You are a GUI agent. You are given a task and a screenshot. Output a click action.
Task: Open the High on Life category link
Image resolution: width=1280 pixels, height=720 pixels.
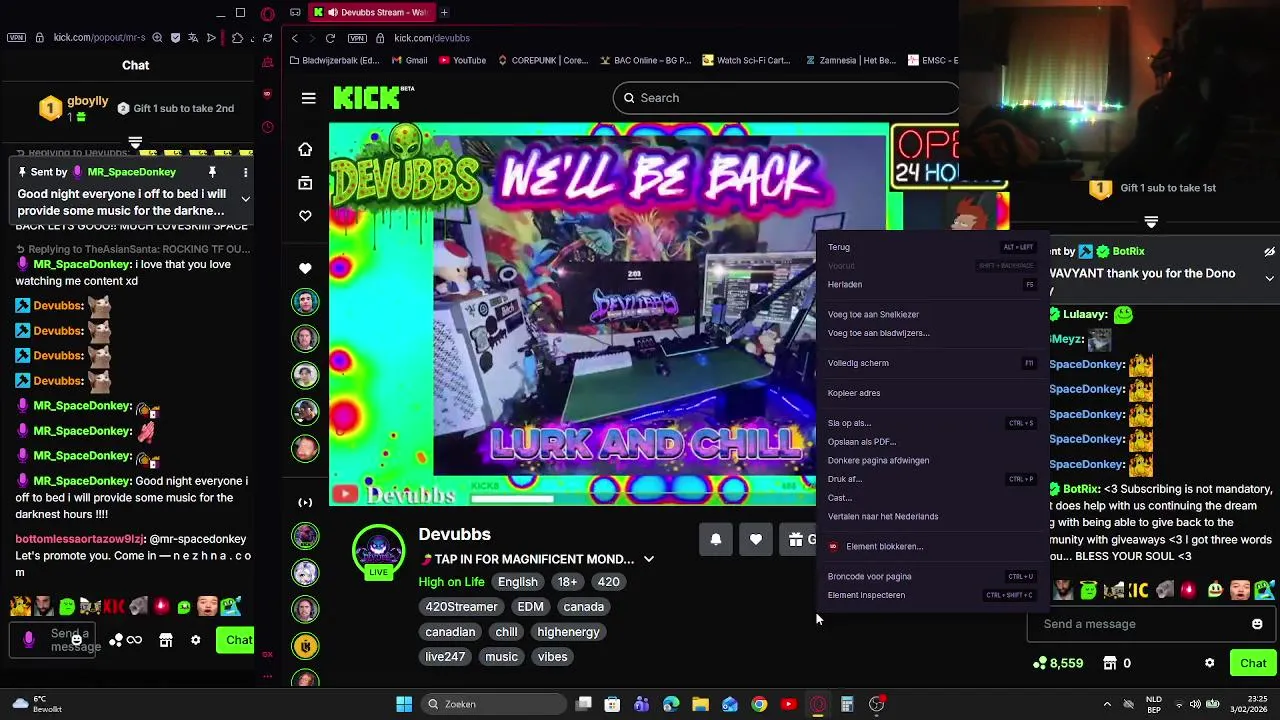pyautogui.click(x=451, y=582)
